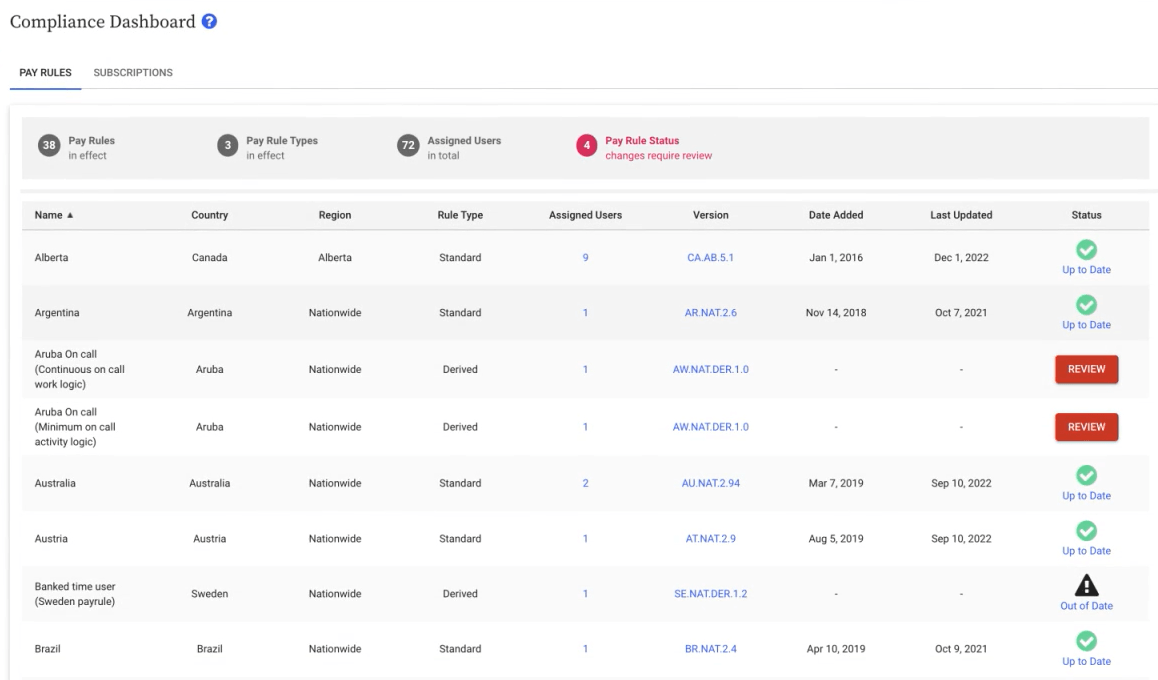
Task: Open version AU.NAT.2.94 link
Action: [x=710, y=484]
